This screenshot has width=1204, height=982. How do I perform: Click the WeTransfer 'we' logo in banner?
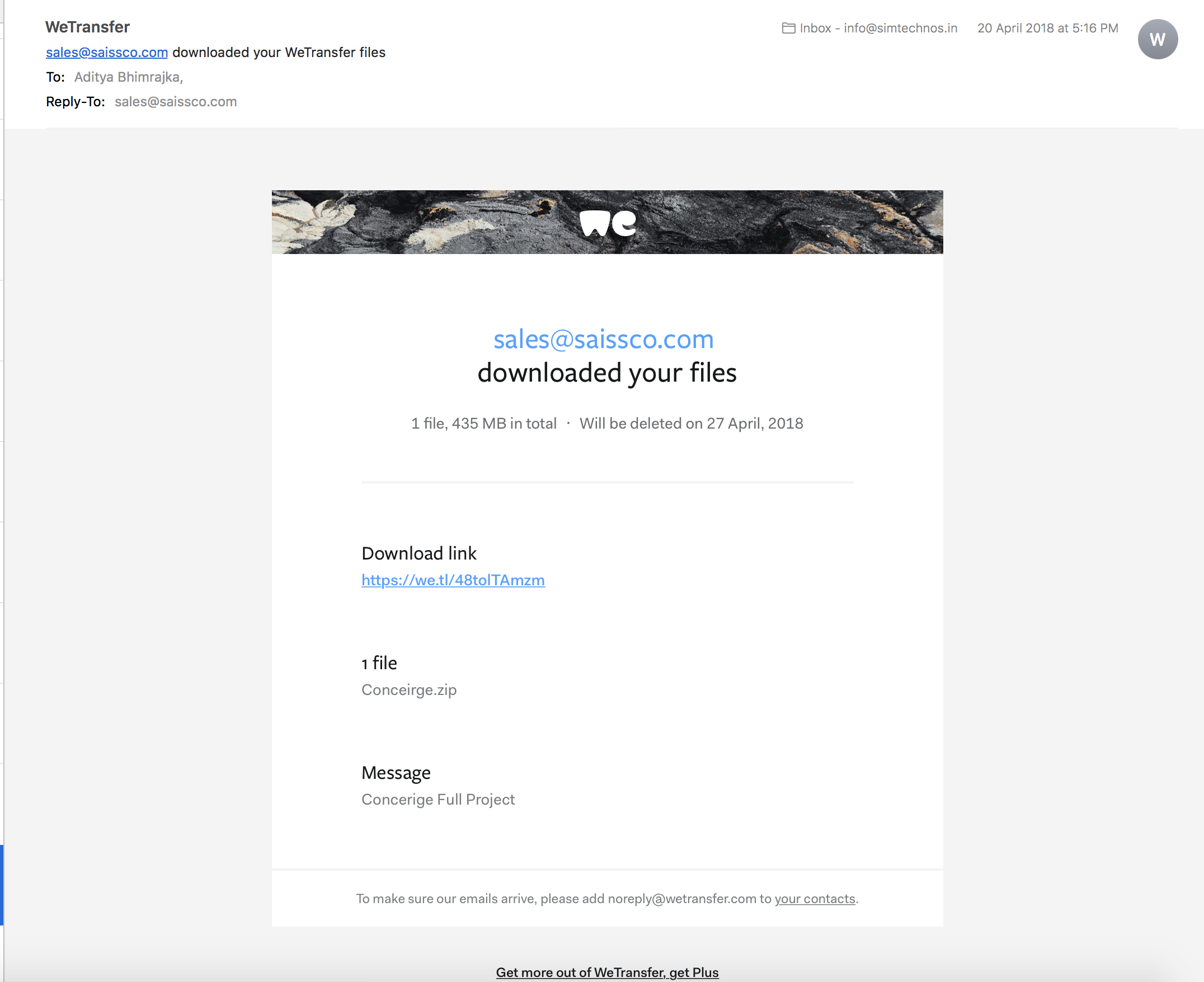point(608,223)
